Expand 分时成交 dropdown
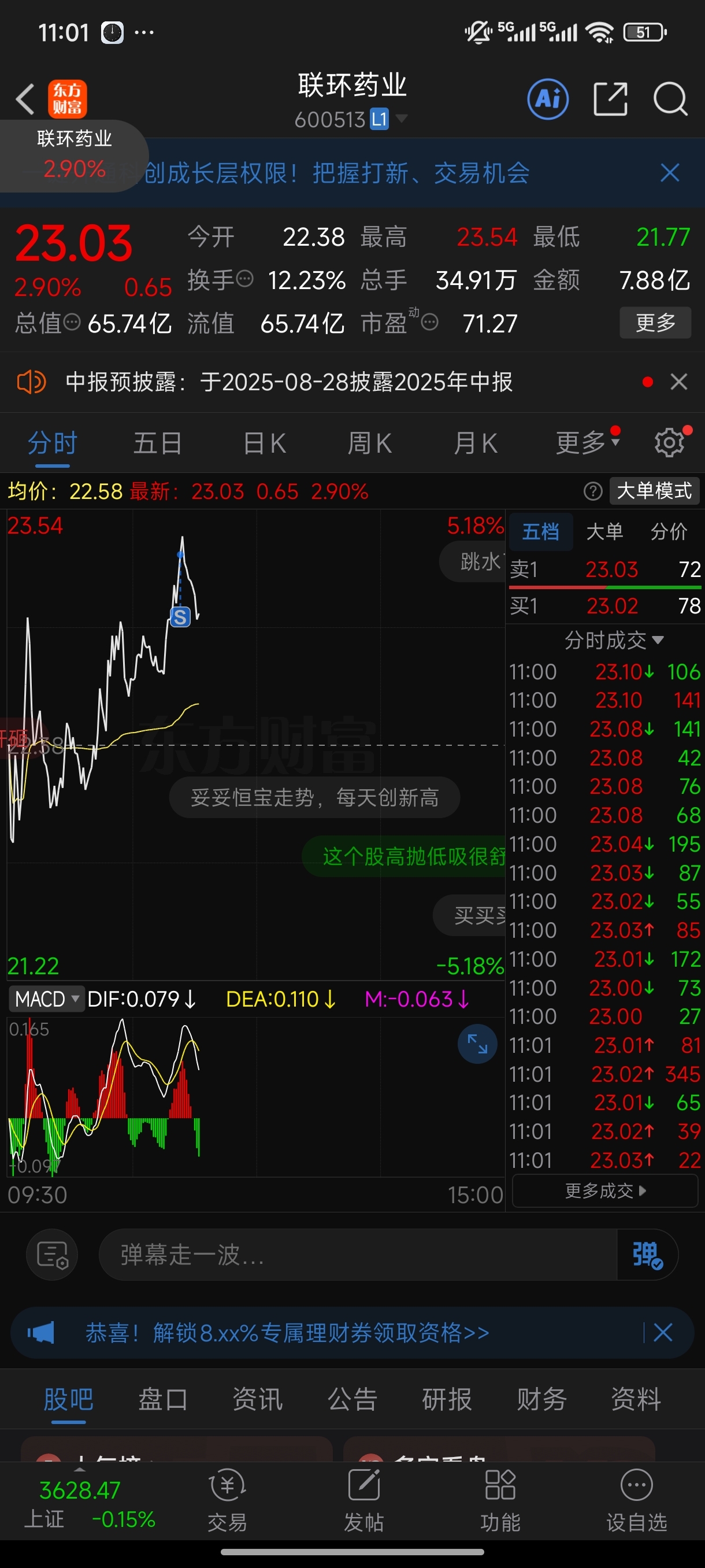 [614, 641]
